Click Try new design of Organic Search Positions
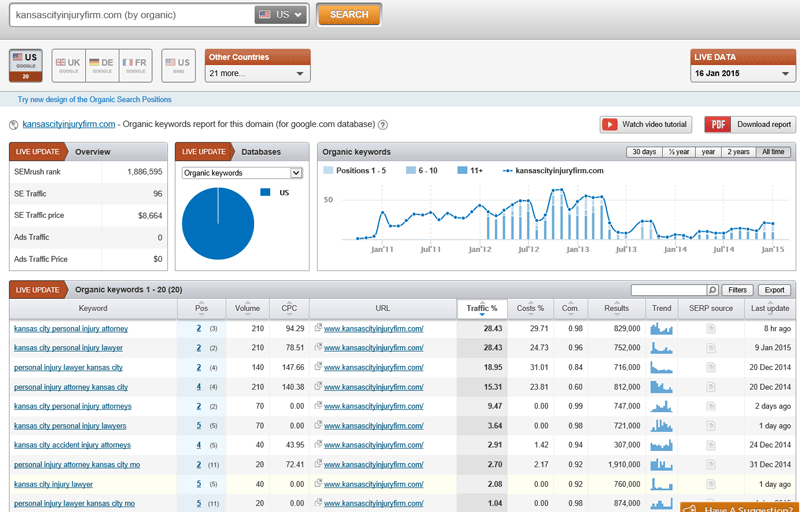The height and width of the screenshot is (512, 800). pos(94,99)
